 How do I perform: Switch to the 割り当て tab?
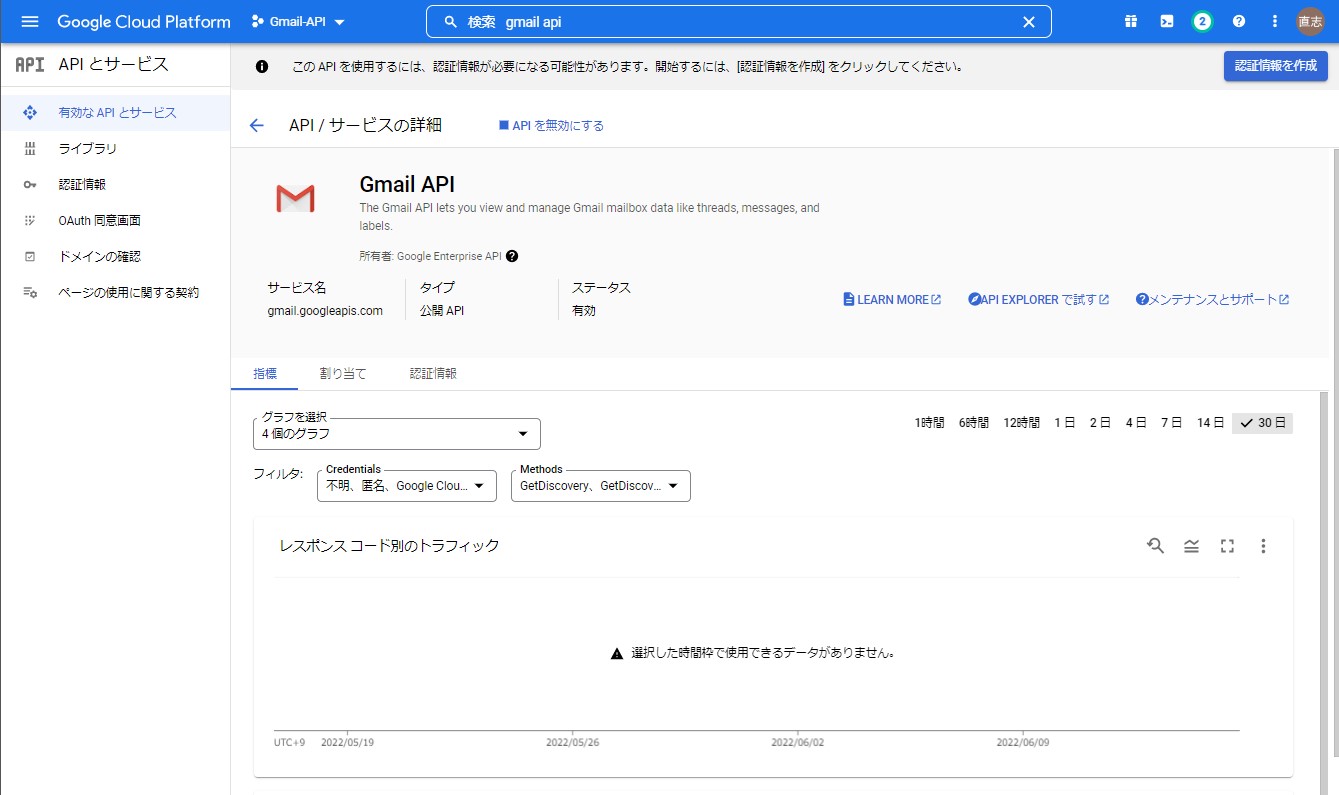point(343,374)
